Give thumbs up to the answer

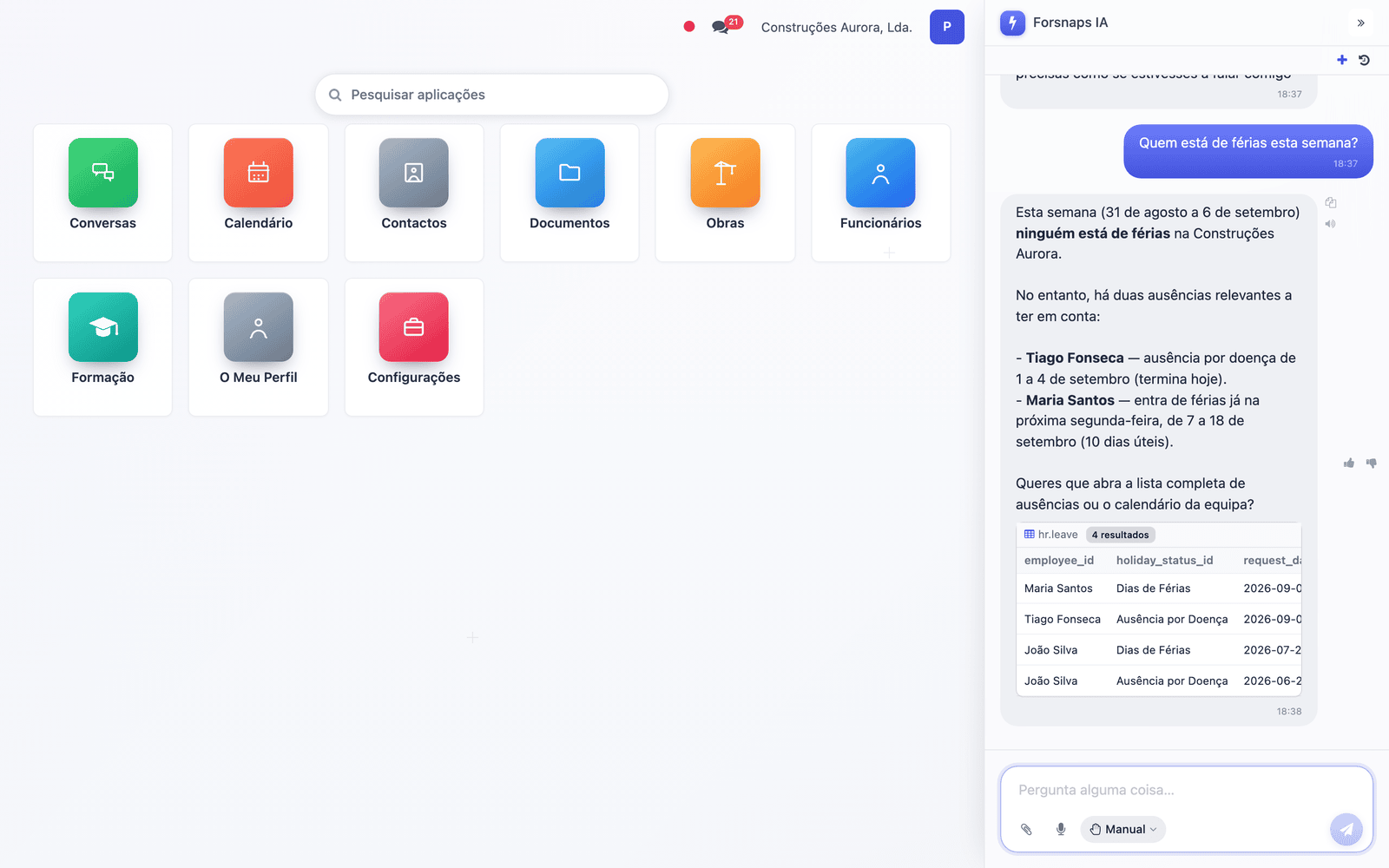click(x=1349, y=463)
